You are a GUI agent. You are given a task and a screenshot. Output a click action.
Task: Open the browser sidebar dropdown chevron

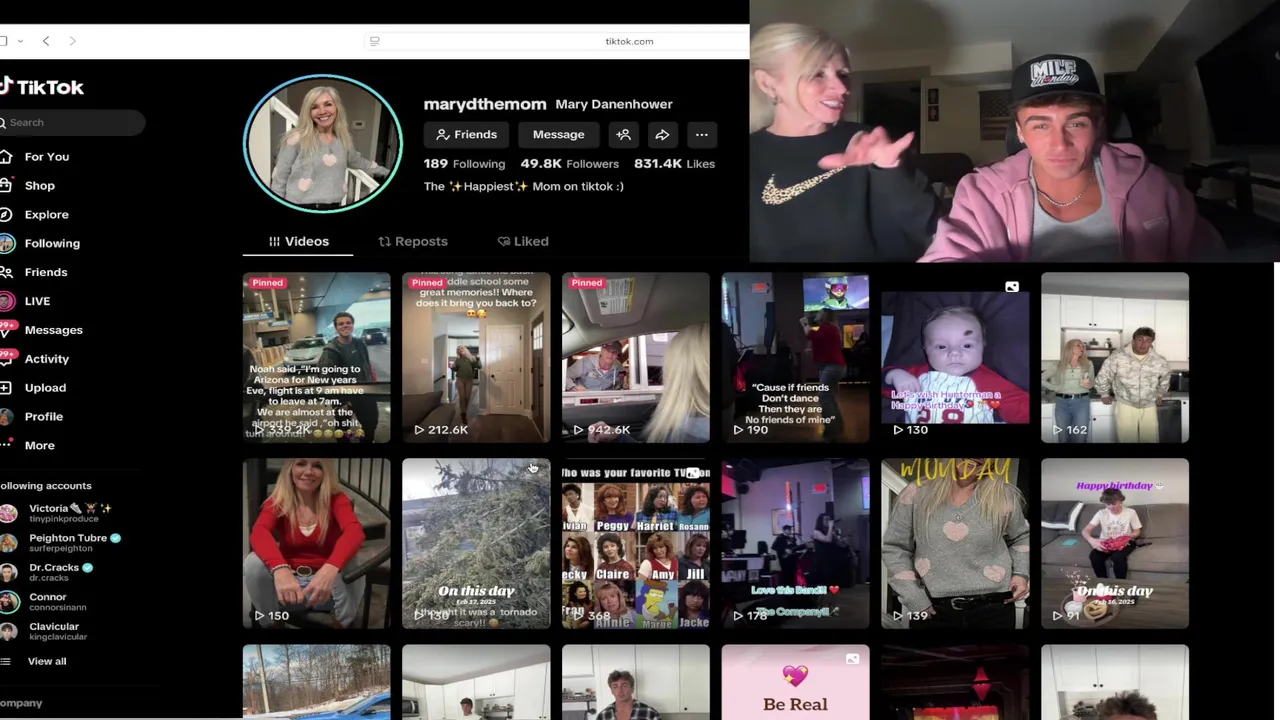coord(20,41)
